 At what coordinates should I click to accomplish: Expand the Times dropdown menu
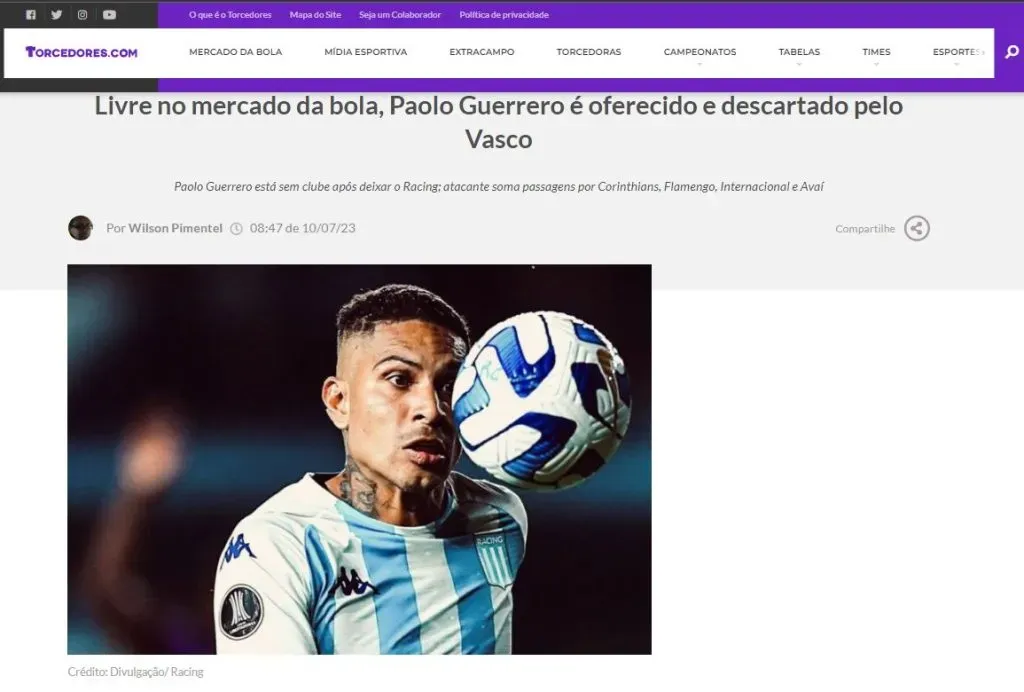pyautogui.click(x=876, y=52)
